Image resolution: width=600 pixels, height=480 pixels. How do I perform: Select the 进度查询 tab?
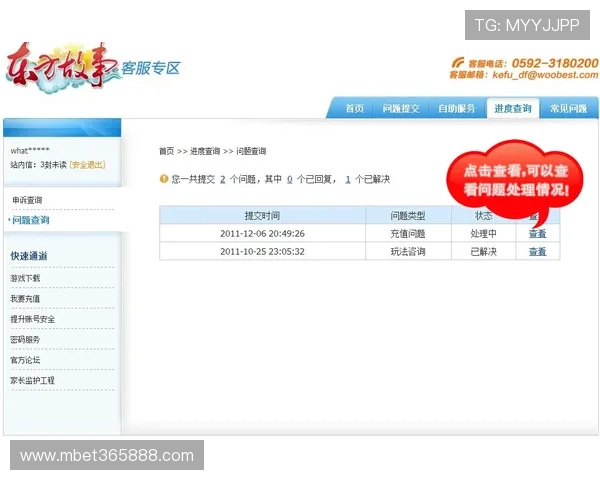(x=513, y=109)
